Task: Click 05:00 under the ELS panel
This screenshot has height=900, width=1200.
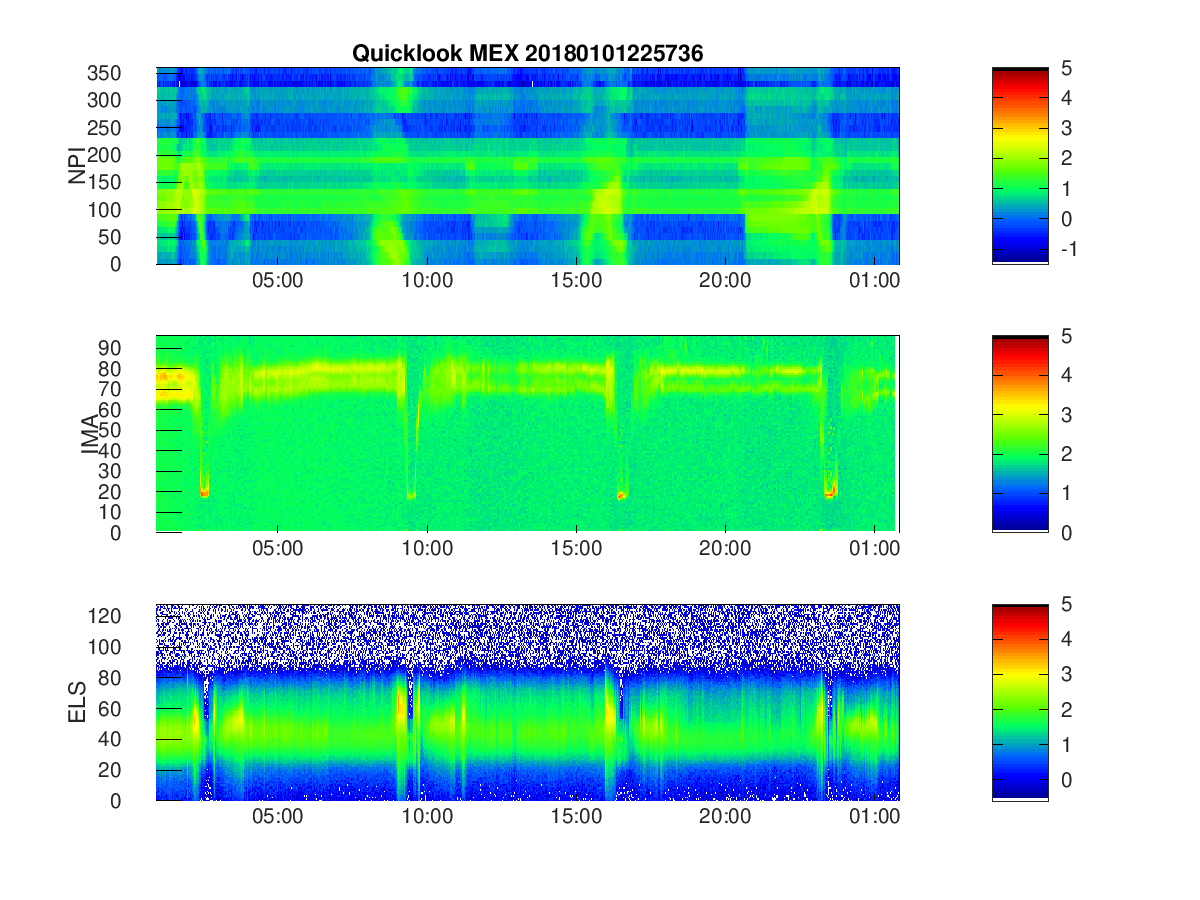Action: click(x=278, y=818)
